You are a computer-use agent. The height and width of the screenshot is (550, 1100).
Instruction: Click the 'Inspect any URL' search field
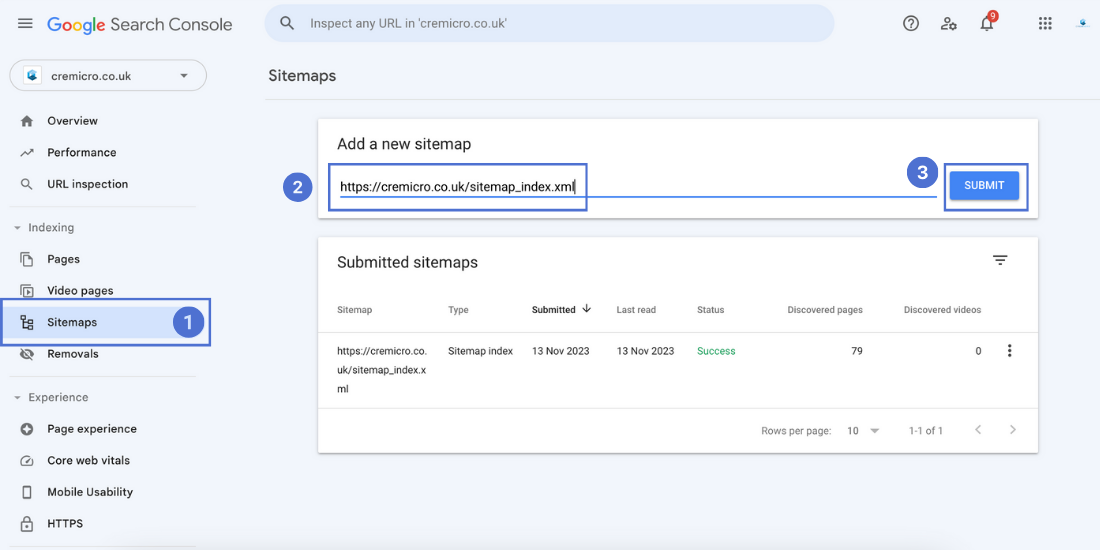pyautogui.click(x=549, y=23)
